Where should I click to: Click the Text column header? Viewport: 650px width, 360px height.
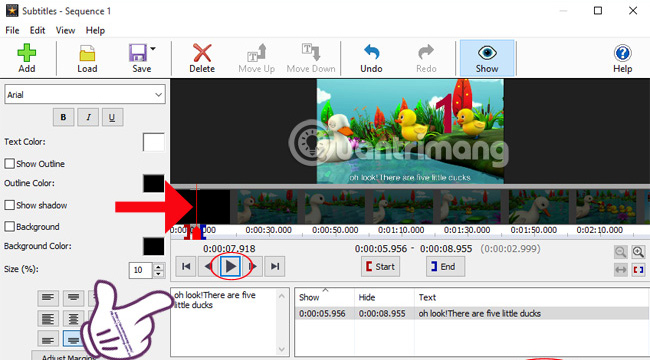[532, 297]
